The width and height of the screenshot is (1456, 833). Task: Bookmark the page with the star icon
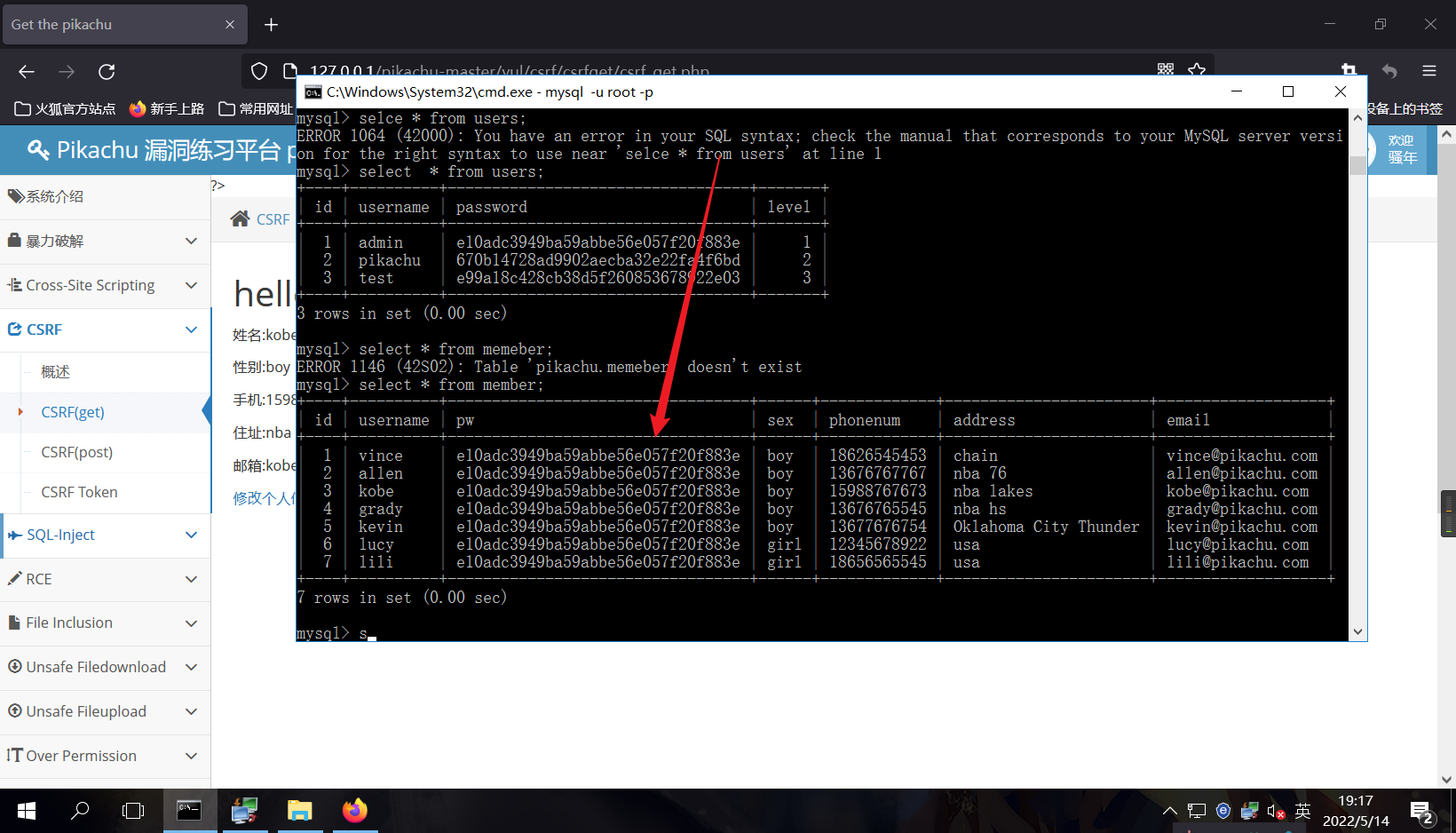point(1197,69)
